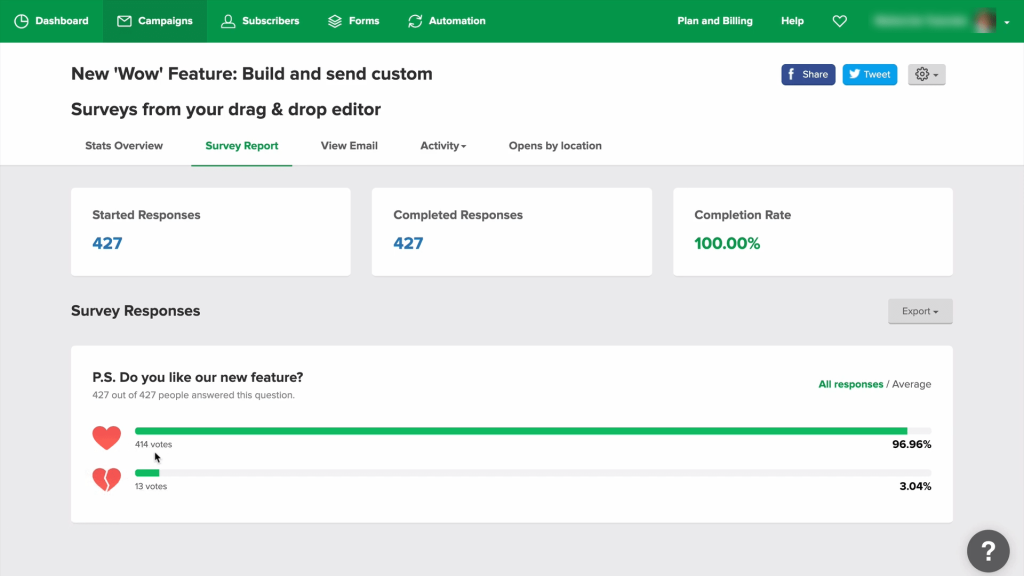Image resolution: width=1024 pixels, height=576 pixels.
Task: Expand the Activity tab dropdown
Action: point(443,146)
